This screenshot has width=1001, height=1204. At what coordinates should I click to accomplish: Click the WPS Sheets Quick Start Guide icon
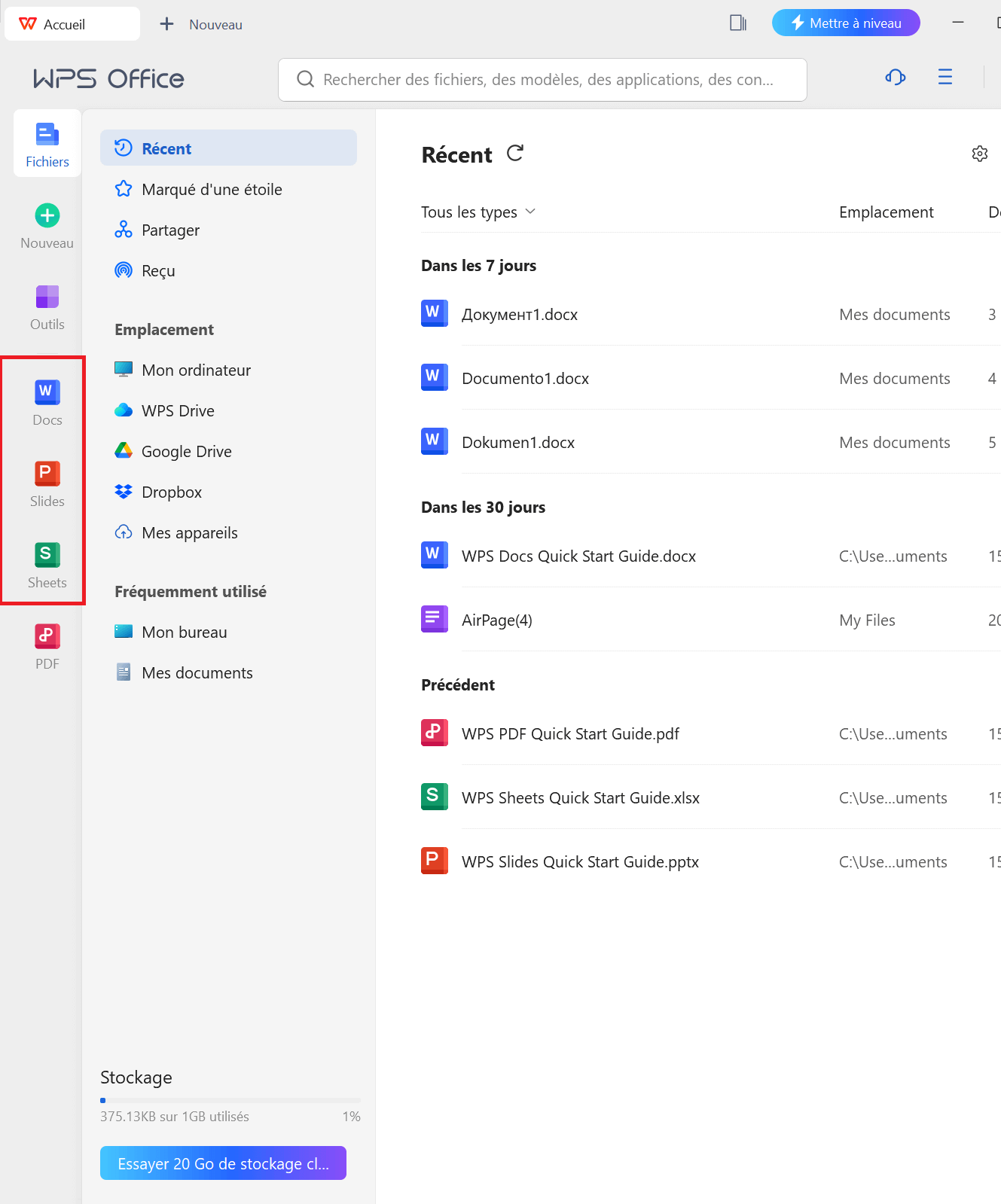click(435, 797)
